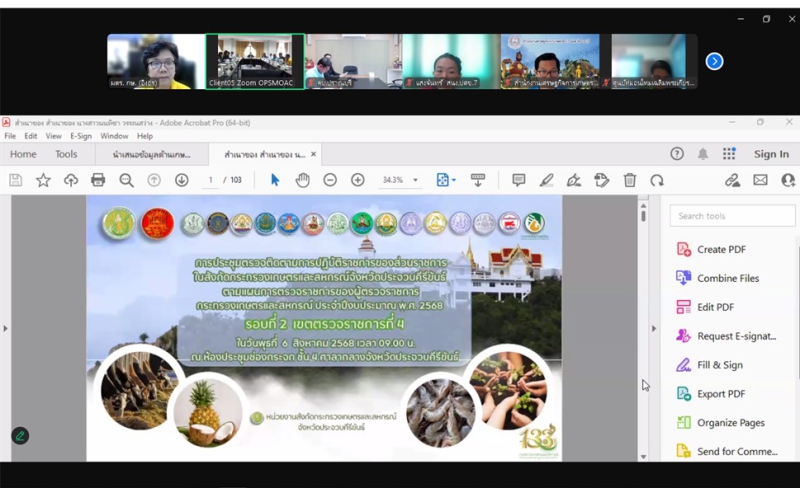
Task: Open the Help menu
Action: [145, 136]
